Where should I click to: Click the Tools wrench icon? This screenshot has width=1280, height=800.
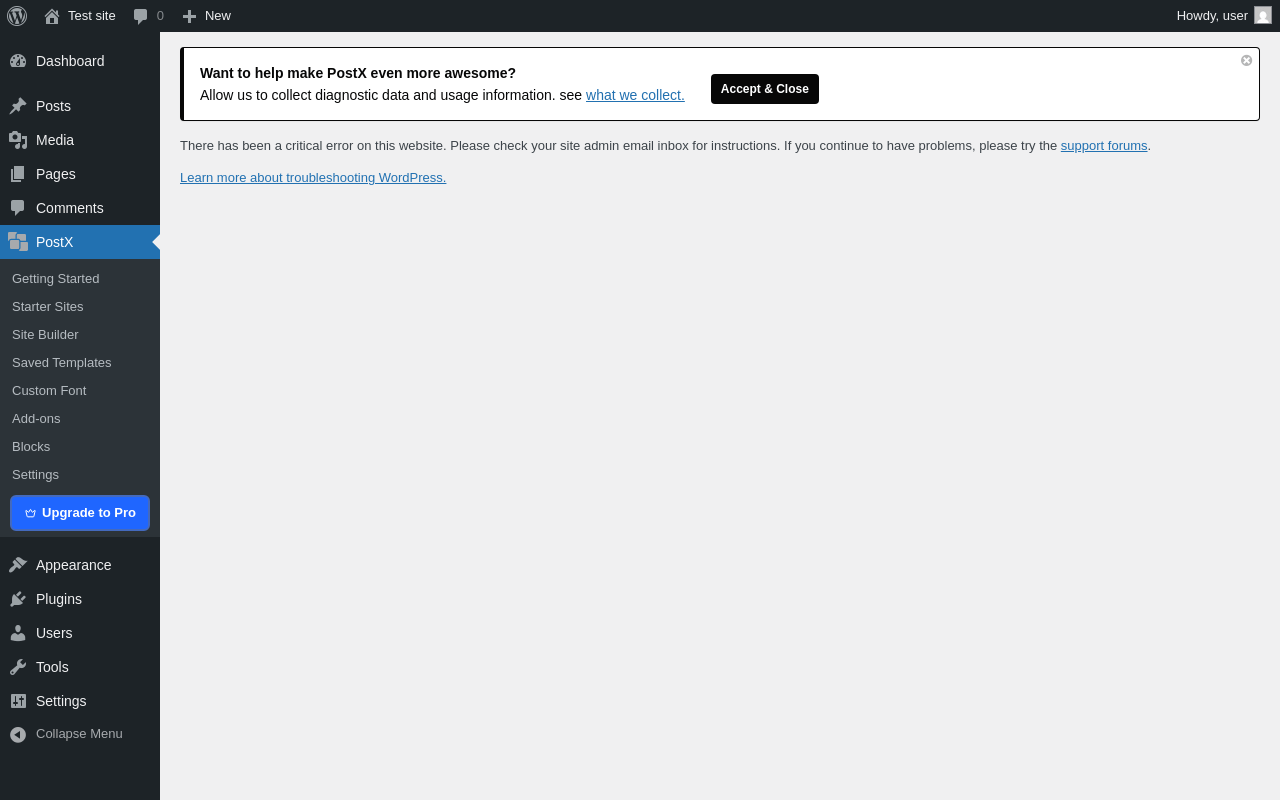click(x=18, y=667)
